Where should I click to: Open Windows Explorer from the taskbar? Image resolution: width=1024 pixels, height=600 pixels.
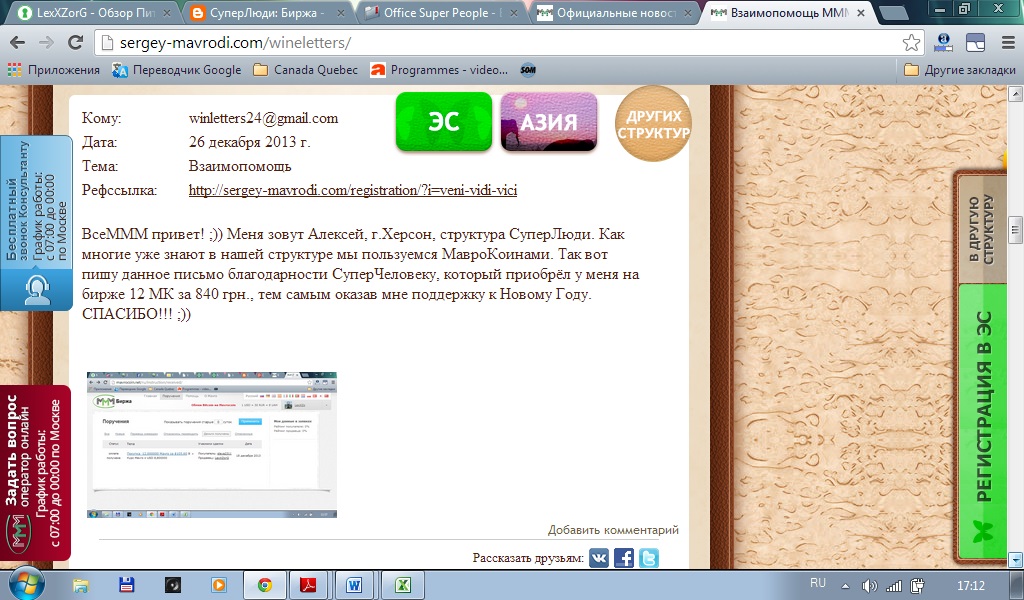pos(80,585)
